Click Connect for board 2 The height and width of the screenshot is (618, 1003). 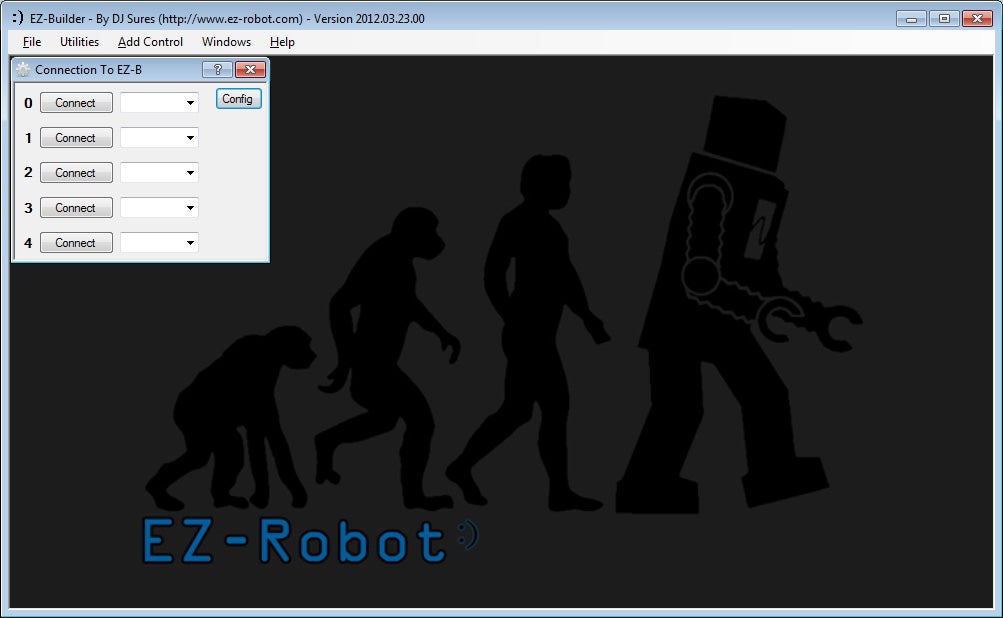click(76, 173)
